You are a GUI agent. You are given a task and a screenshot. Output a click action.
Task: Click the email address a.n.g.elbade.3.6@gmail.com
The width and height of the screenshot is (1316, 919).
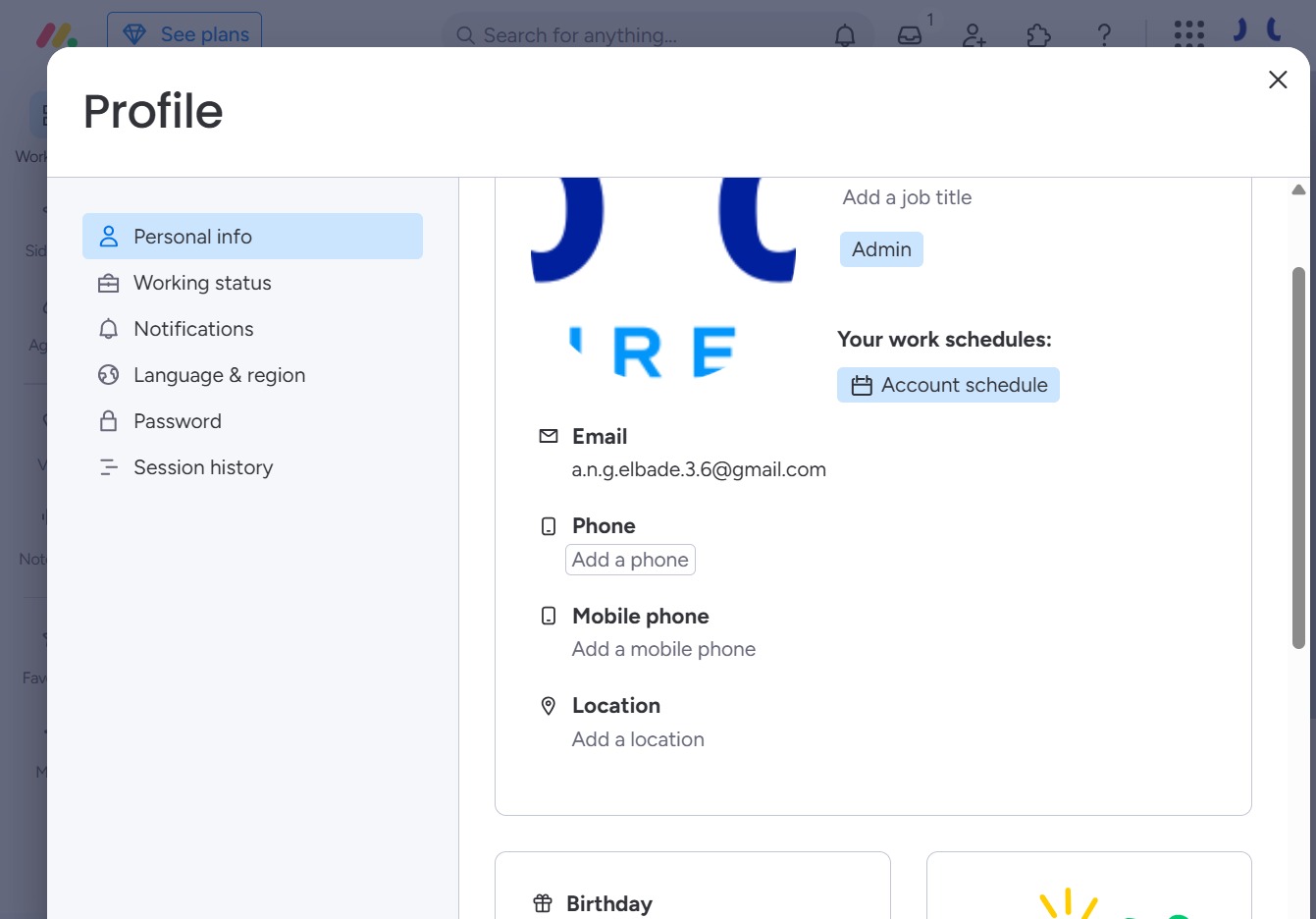(x=699, y=469)
